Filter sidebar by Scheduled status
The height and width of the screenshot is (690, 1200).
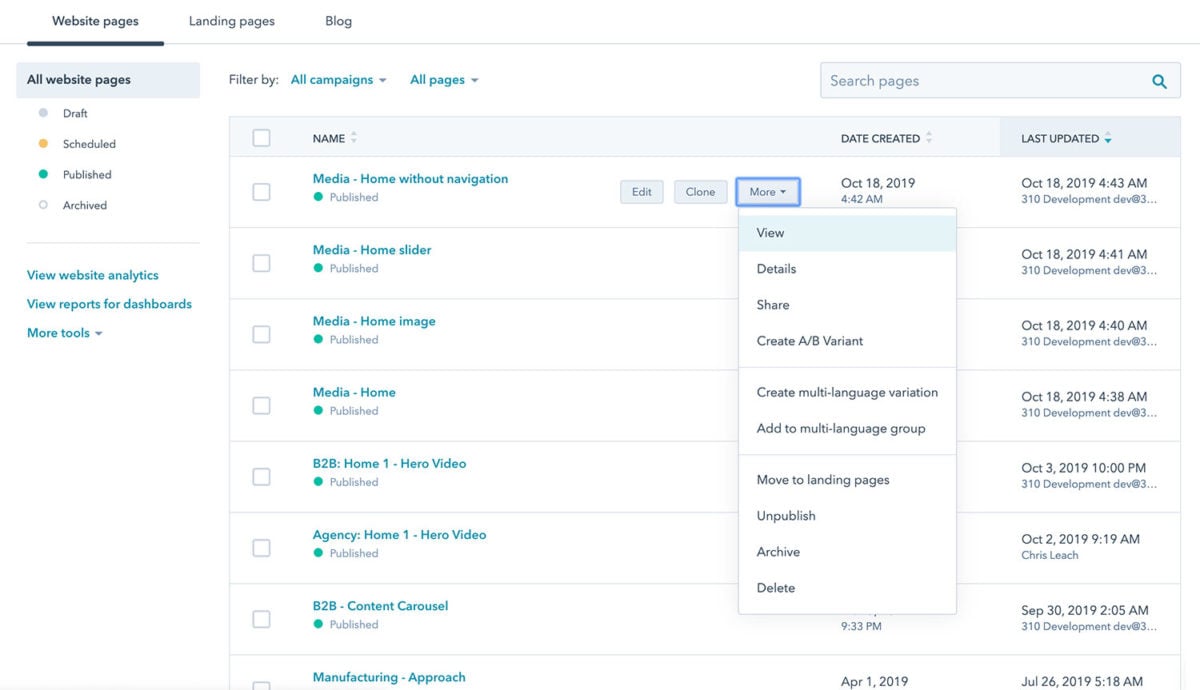pos(89,144)
